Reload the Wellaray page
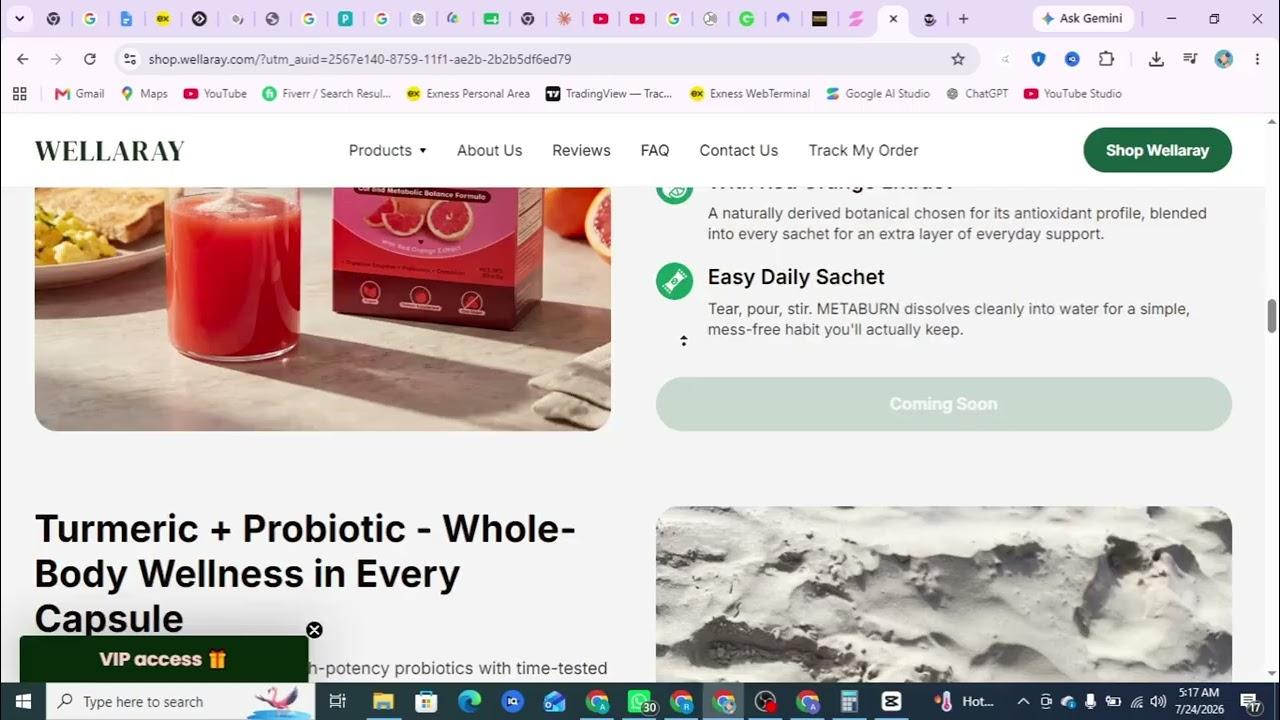1280x720 pixels. click(90, 59)
